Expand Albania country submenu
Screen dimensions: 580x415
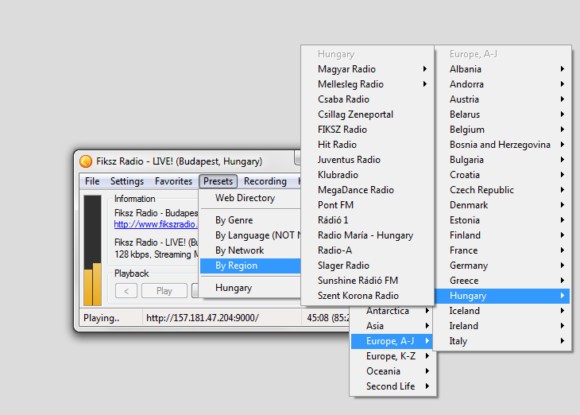[503, 69]
